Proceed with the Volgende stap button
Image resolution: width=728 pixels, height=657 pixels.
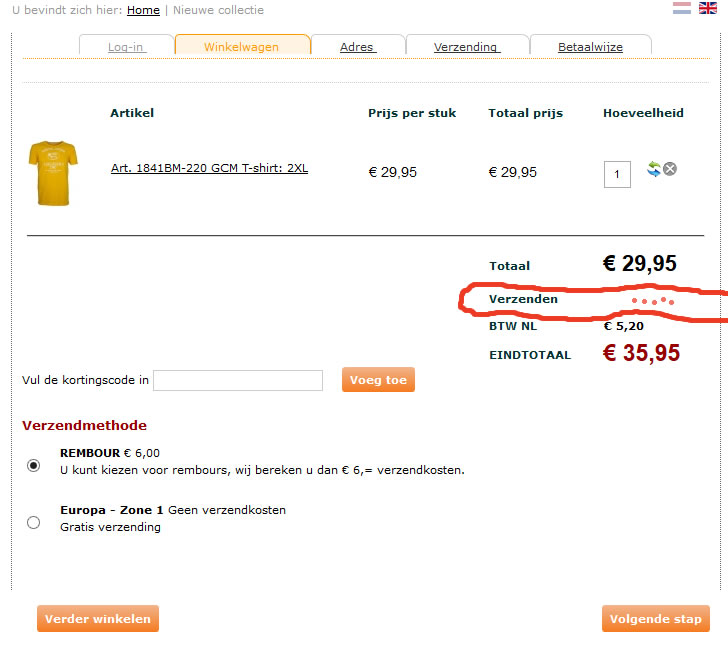click(656, 619)
